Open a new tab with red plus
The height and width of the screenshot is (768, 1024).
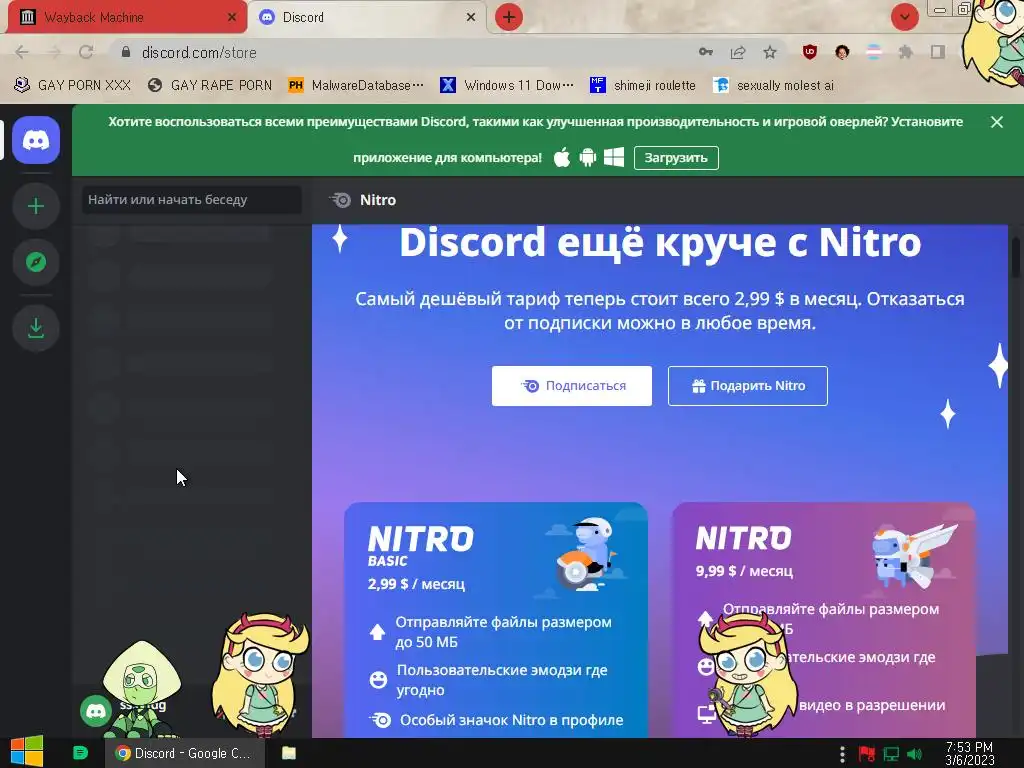coord(509,17)
